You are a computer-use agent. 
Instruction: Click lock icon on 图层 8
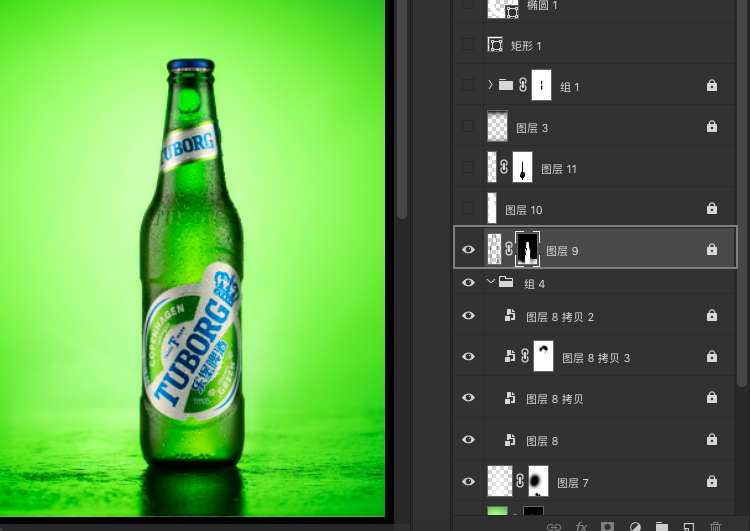point(712,439)
